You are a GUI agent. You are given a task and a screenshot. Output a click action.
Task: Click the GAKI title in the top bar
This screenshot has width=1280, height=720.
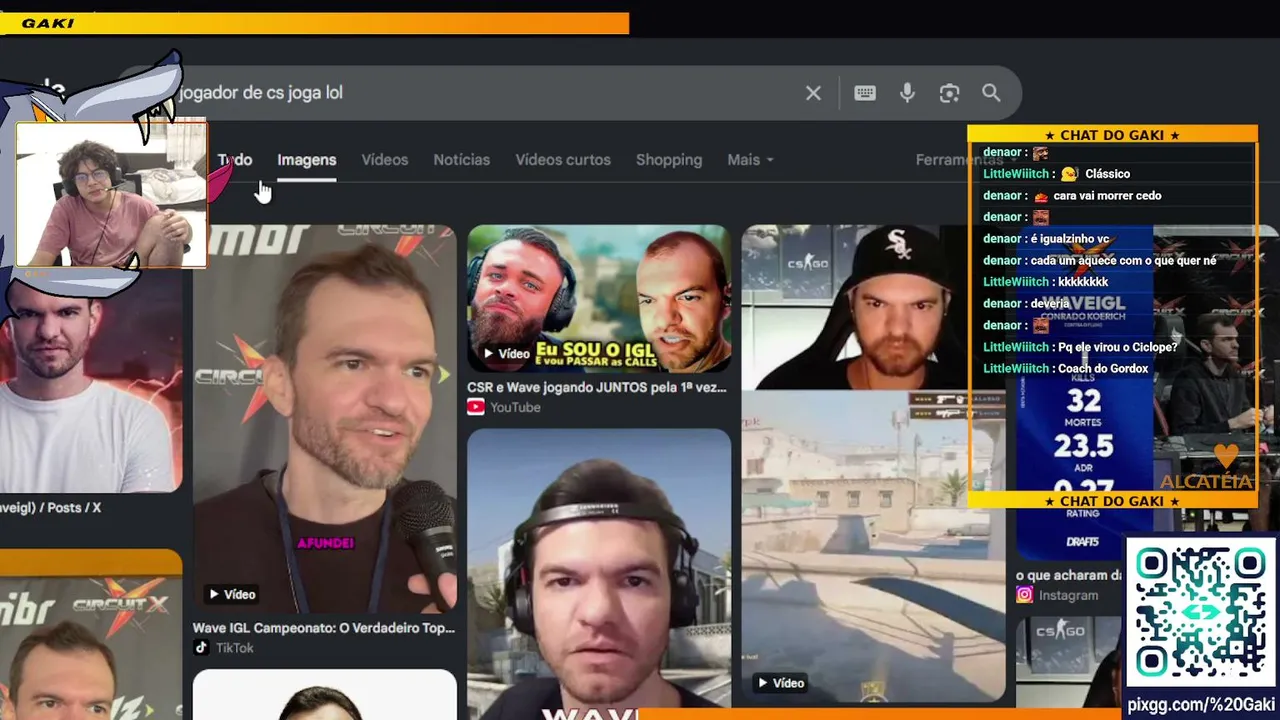click(48, 23)
